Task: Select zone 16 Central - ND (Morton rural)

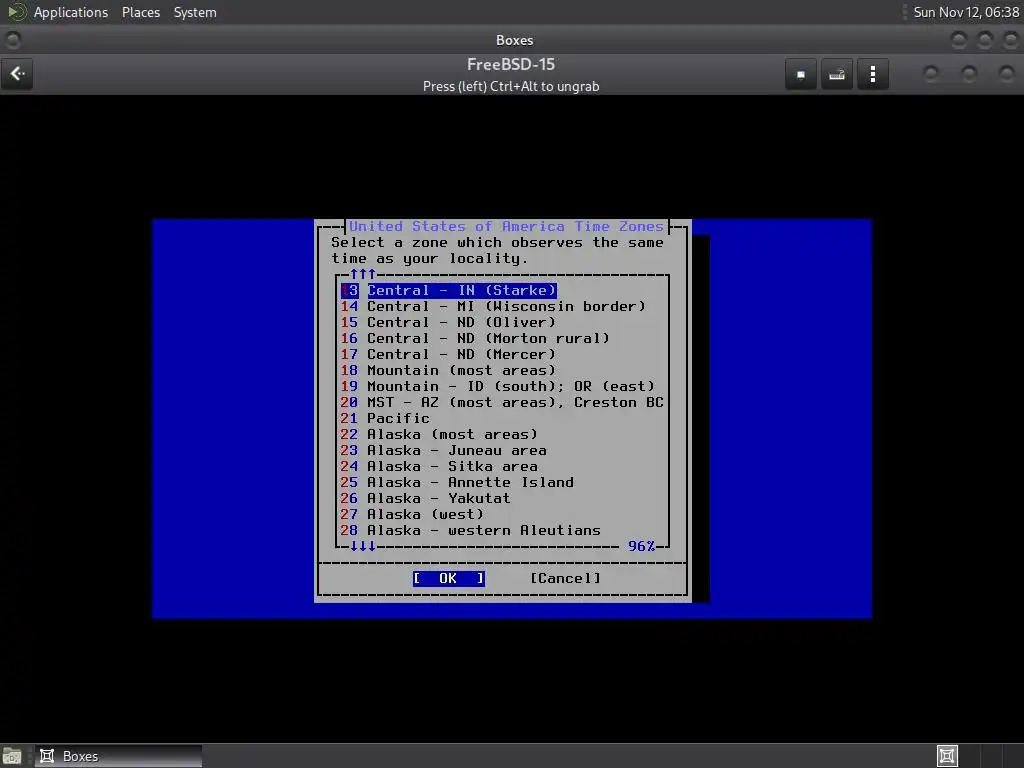Action: tap(475, 338)
